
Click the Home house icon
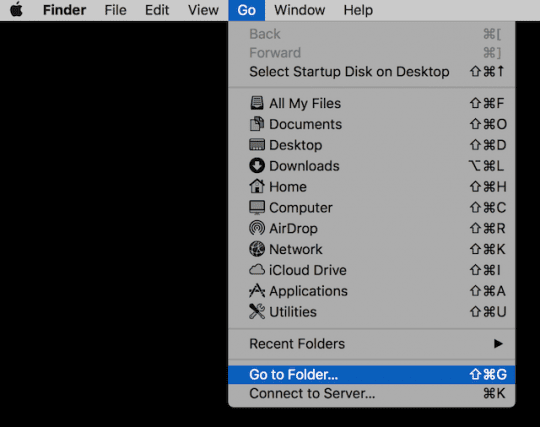coord(257,186)
